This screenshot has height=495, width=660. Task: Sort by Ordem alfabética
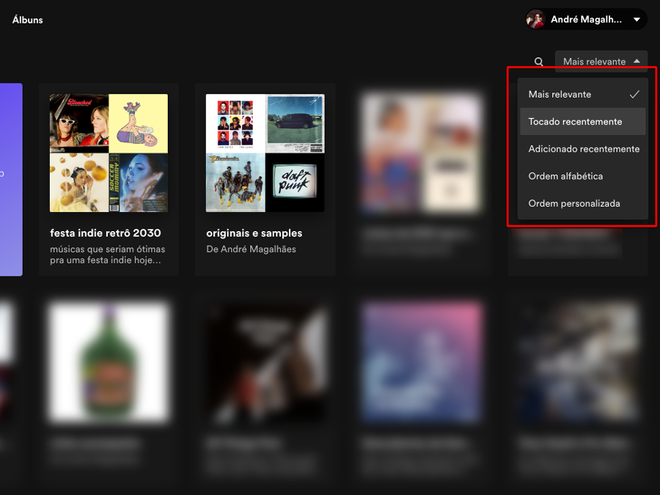(583, 176)
